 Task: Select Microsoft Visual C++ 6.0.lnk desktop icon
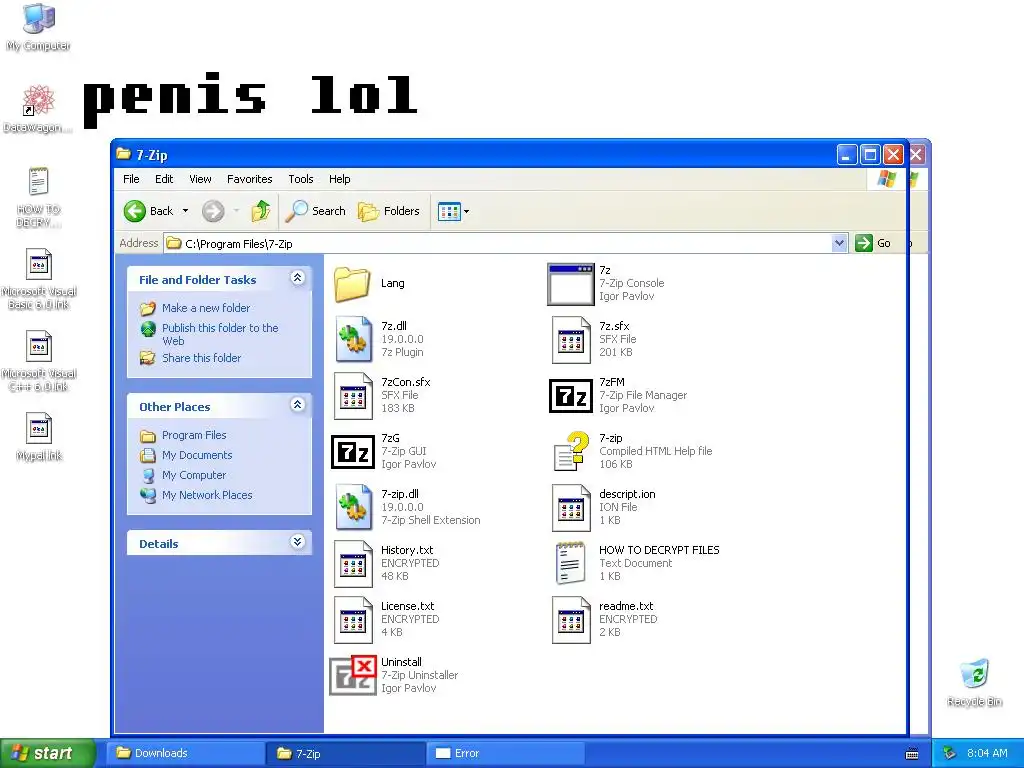click(x=39, y=361)
